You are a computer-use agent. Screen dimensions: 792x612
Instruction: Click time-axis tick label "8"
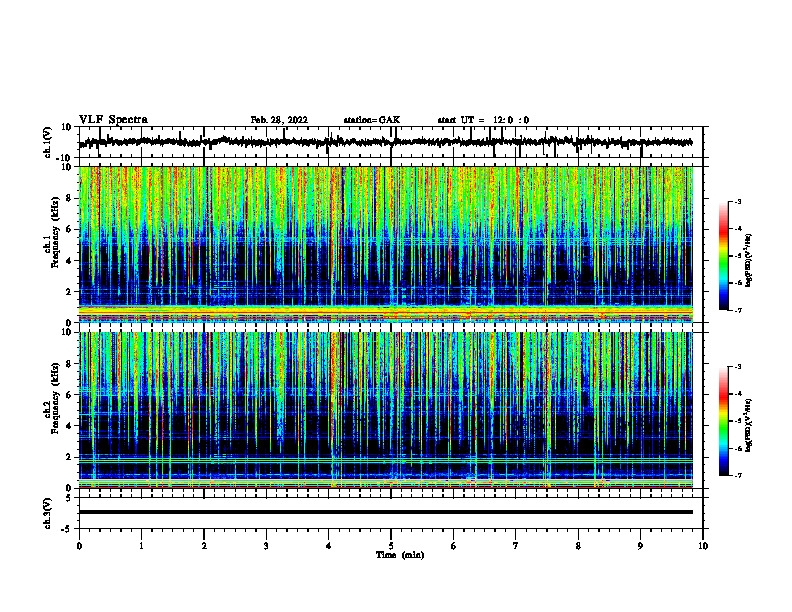coord(578,546)
